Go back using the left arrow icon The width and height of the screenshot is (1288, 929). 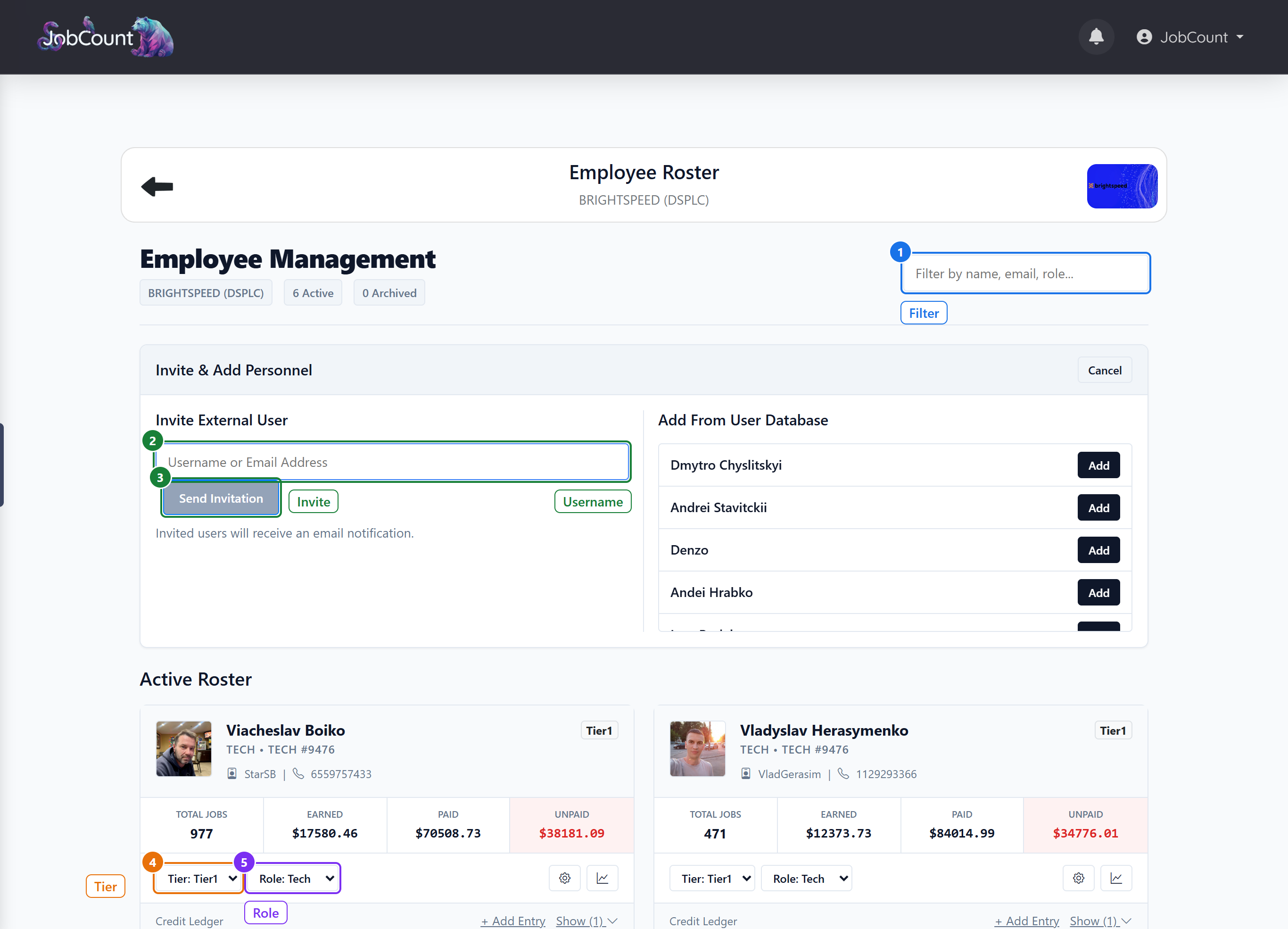click(x=157, y=186)
